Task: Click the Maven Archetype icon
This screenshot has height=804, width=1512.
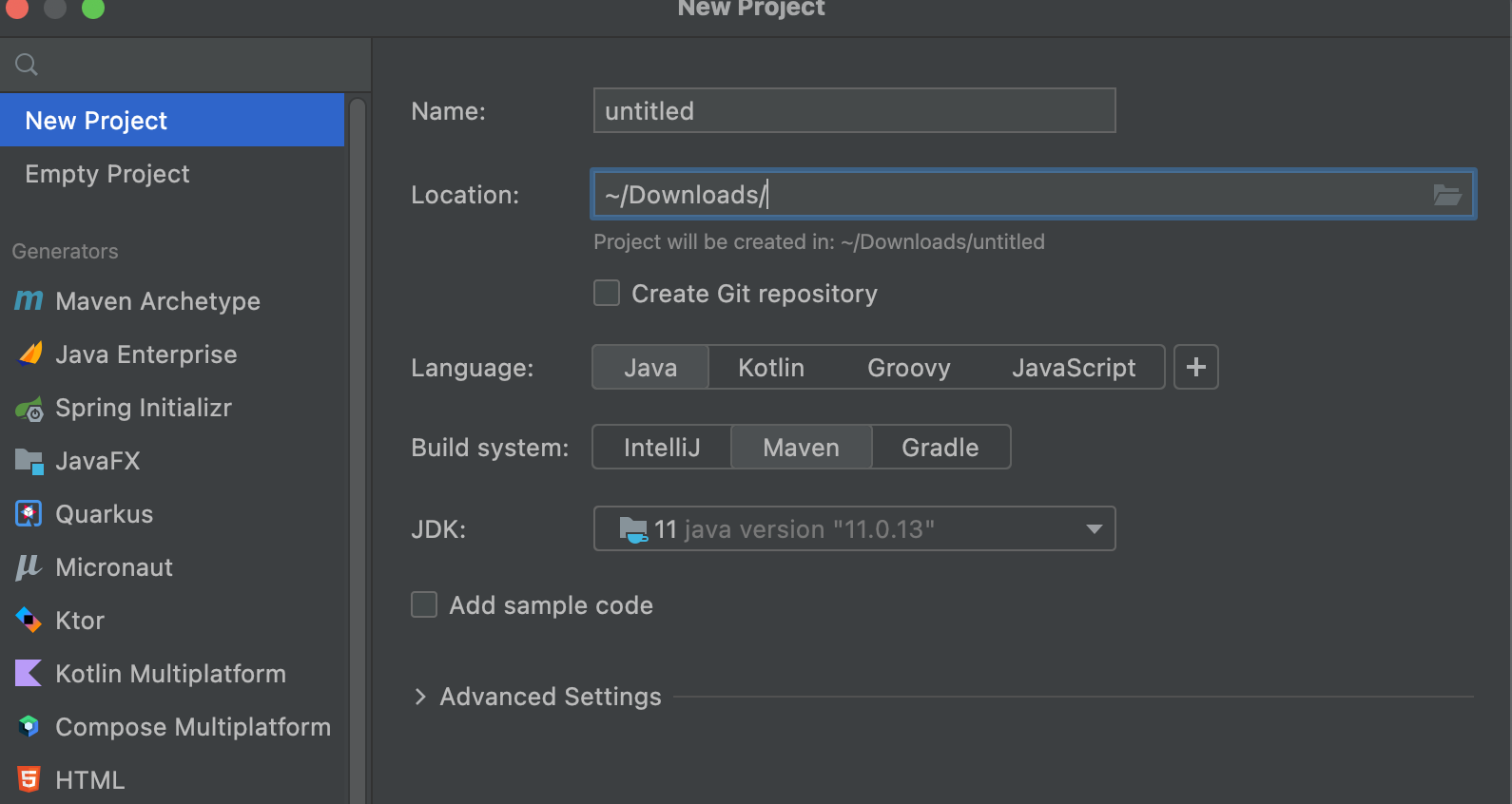Action: click(29, 300)
